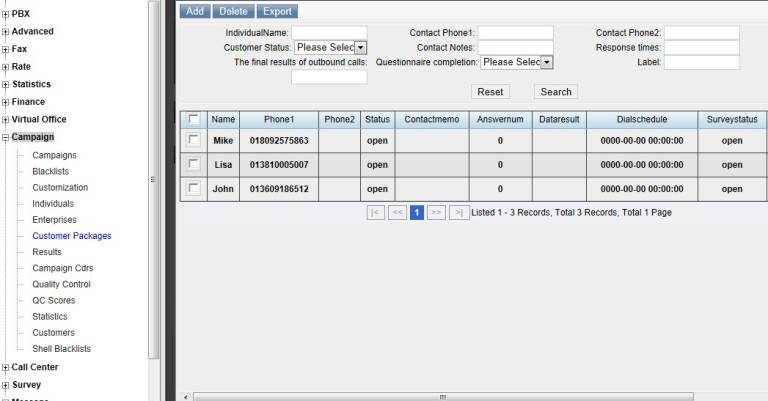Click the Search button
This screenshot has width=768, height=401.
[555, 92]
